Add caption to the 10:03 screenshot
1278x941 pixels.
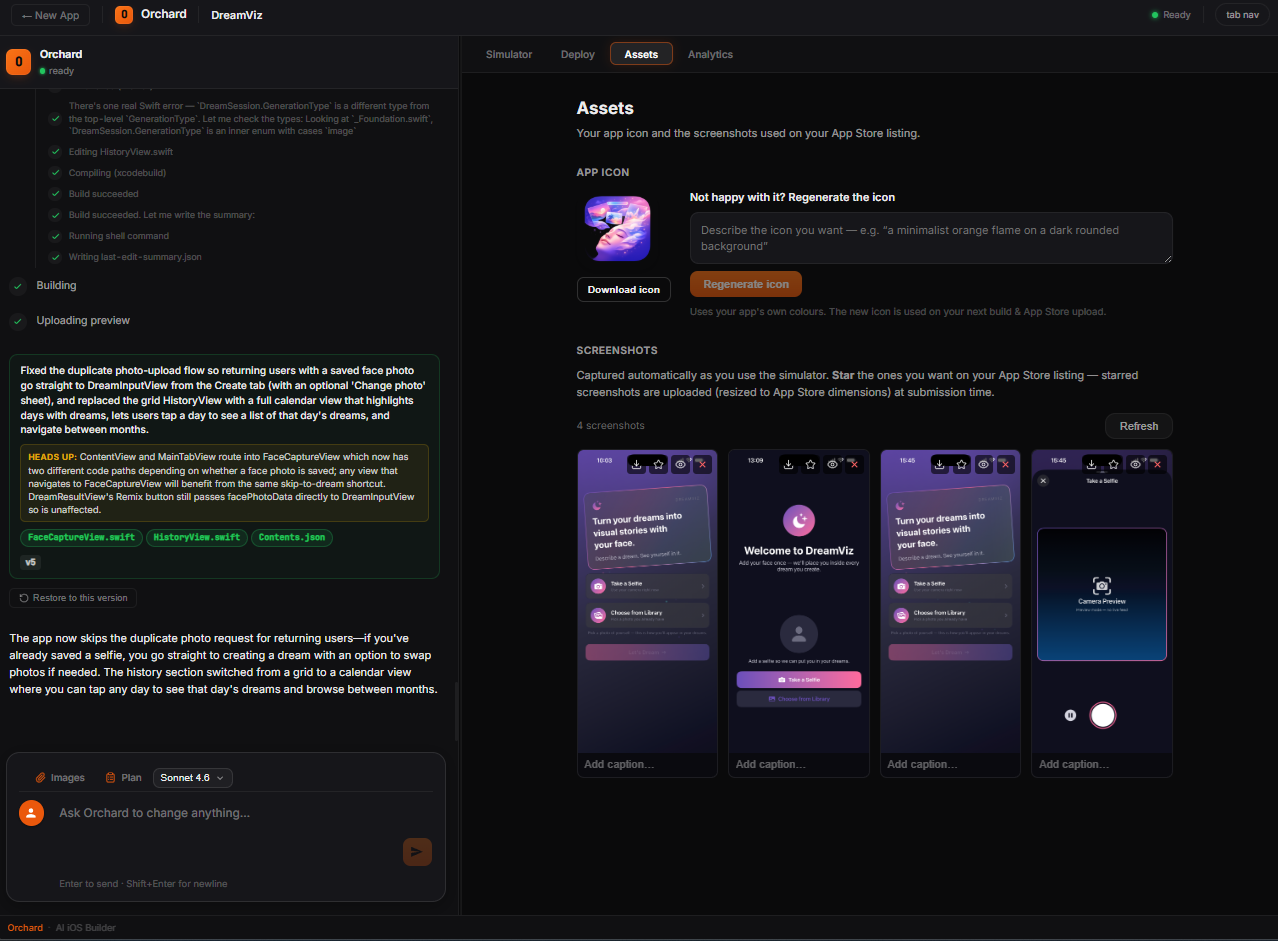click(x=647, y=764)
